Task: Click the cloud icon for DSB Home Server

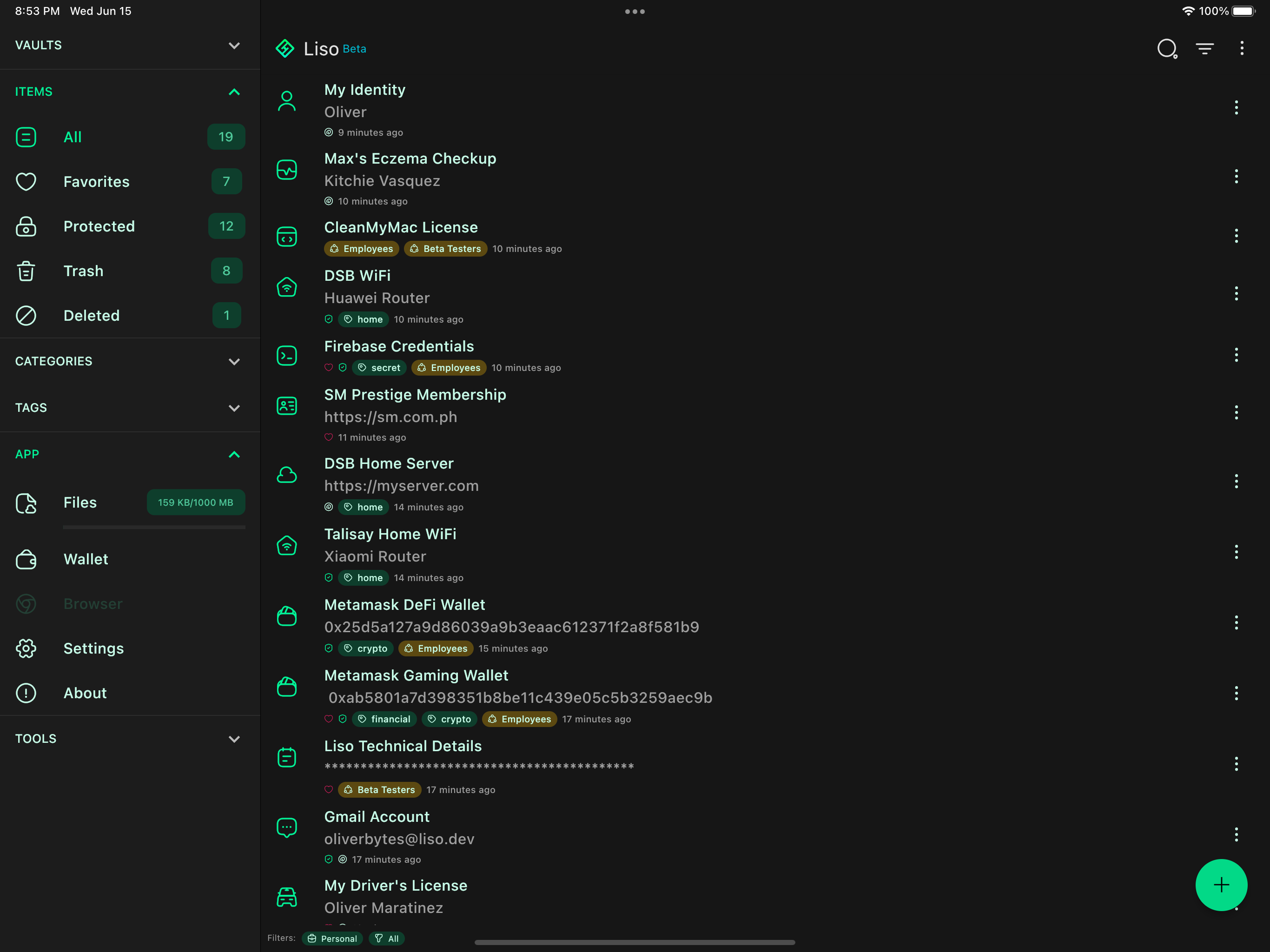Action: tap(287, 474)
